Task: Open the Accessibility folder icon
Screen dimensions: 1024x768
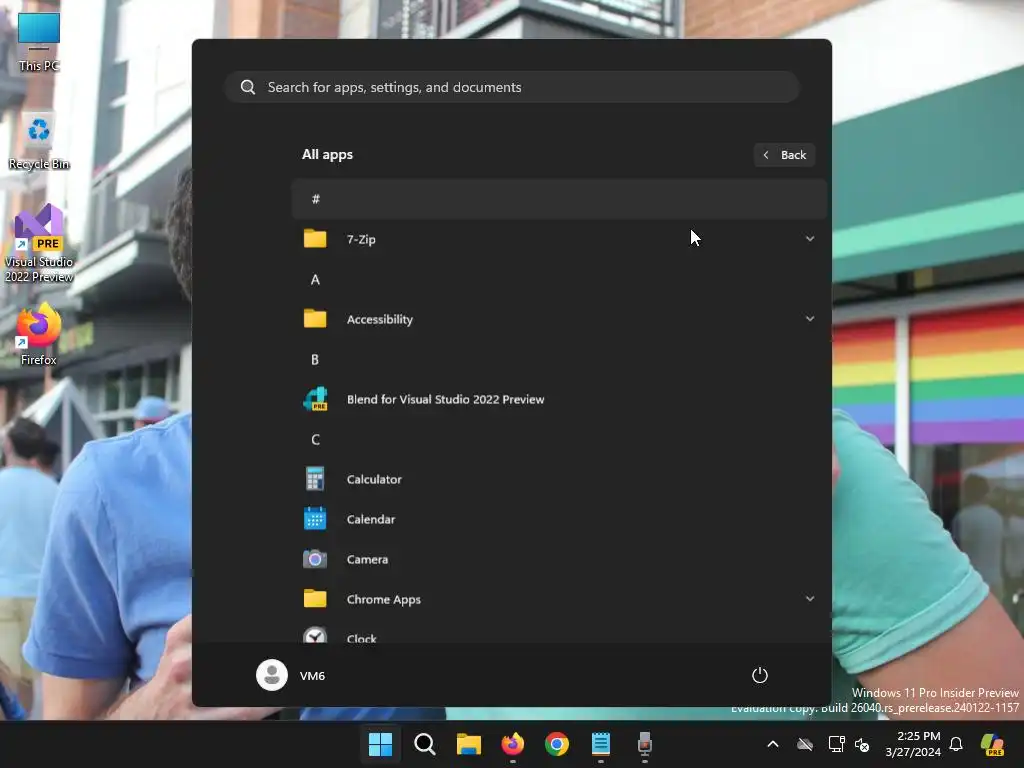Action: pyautogui.click(x=315, y=319)
